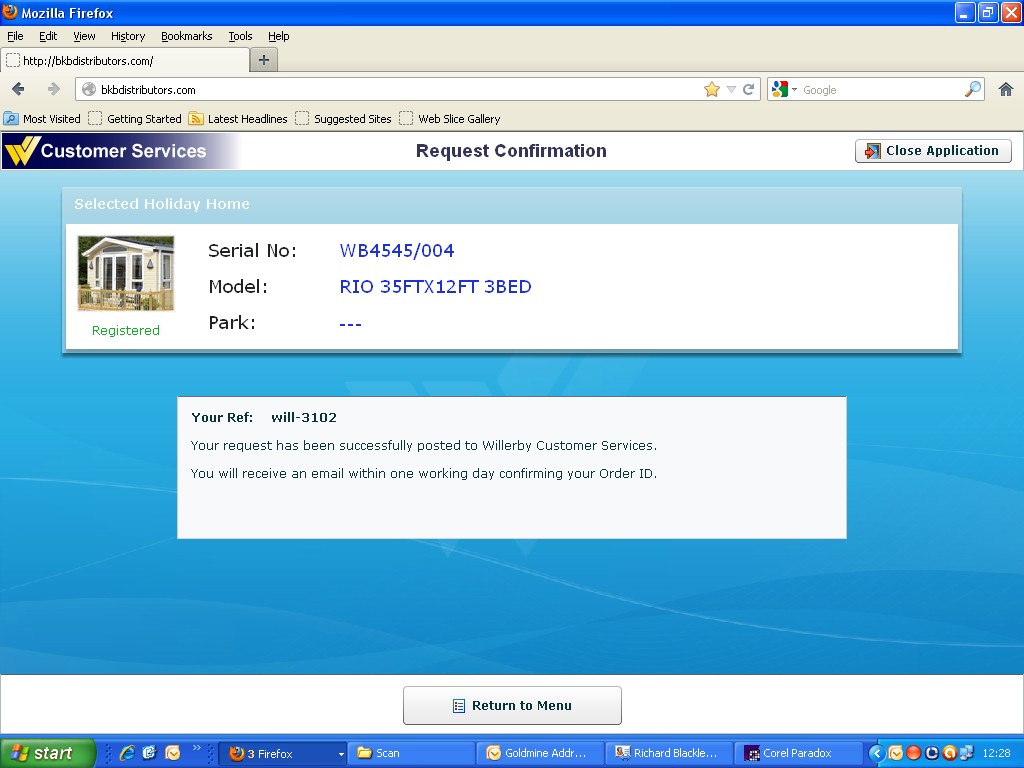
Task: Click the browser Forward arrow
Action: point(54,89)
